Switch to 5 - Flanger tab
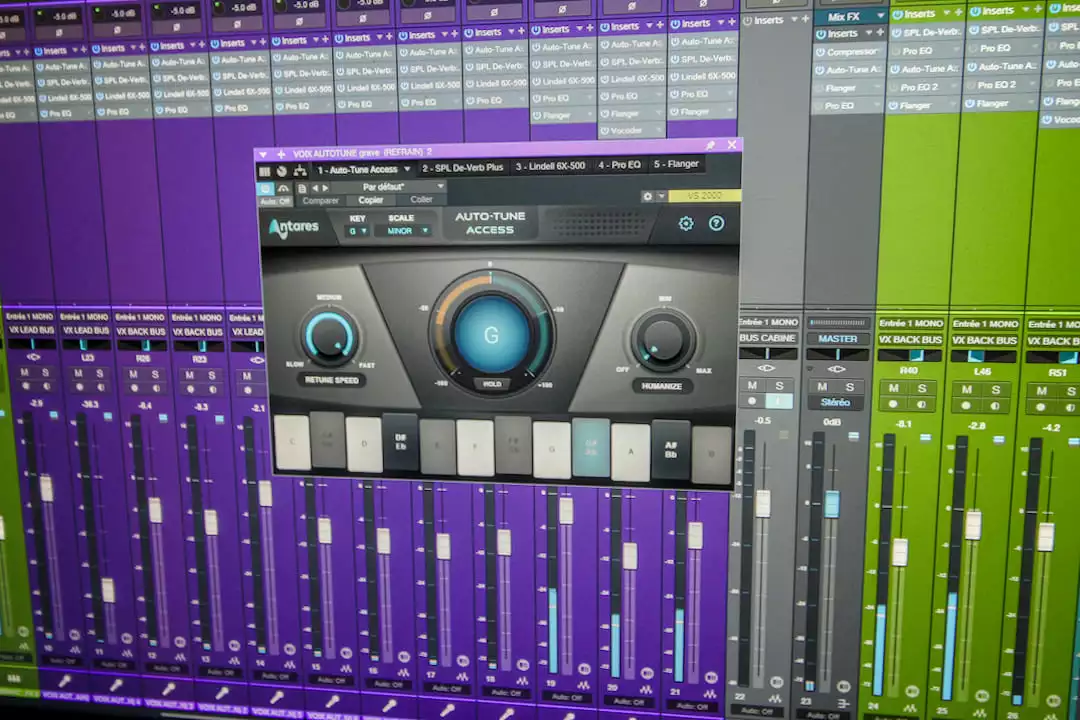This screenshot has width=1080, height=720. coord(676,164)
